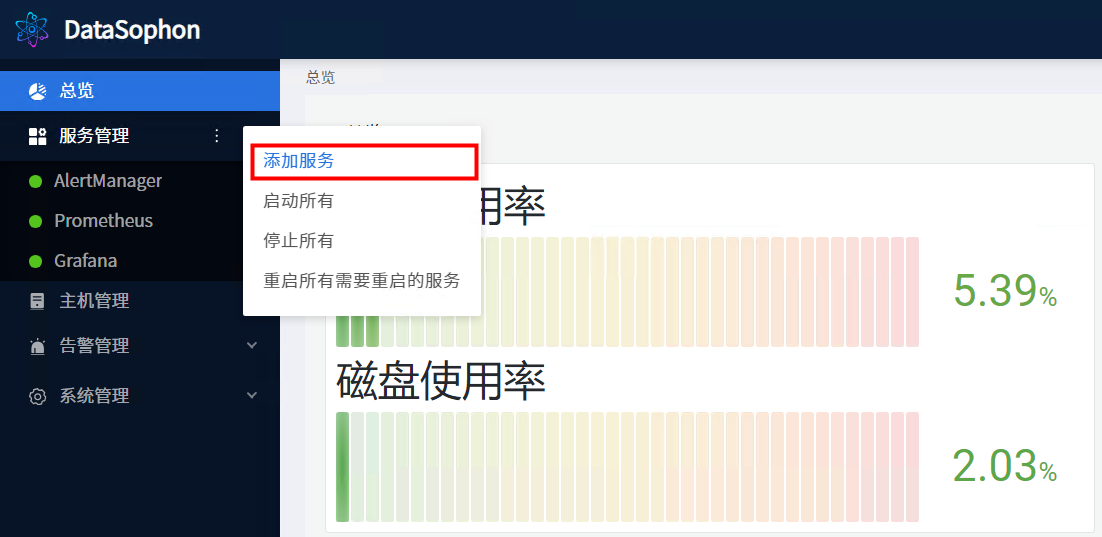Image resolution: width=1102 pixels, height=537 pixels.
Task: Click the 2.03% disk usage value
Action: 1005,466
